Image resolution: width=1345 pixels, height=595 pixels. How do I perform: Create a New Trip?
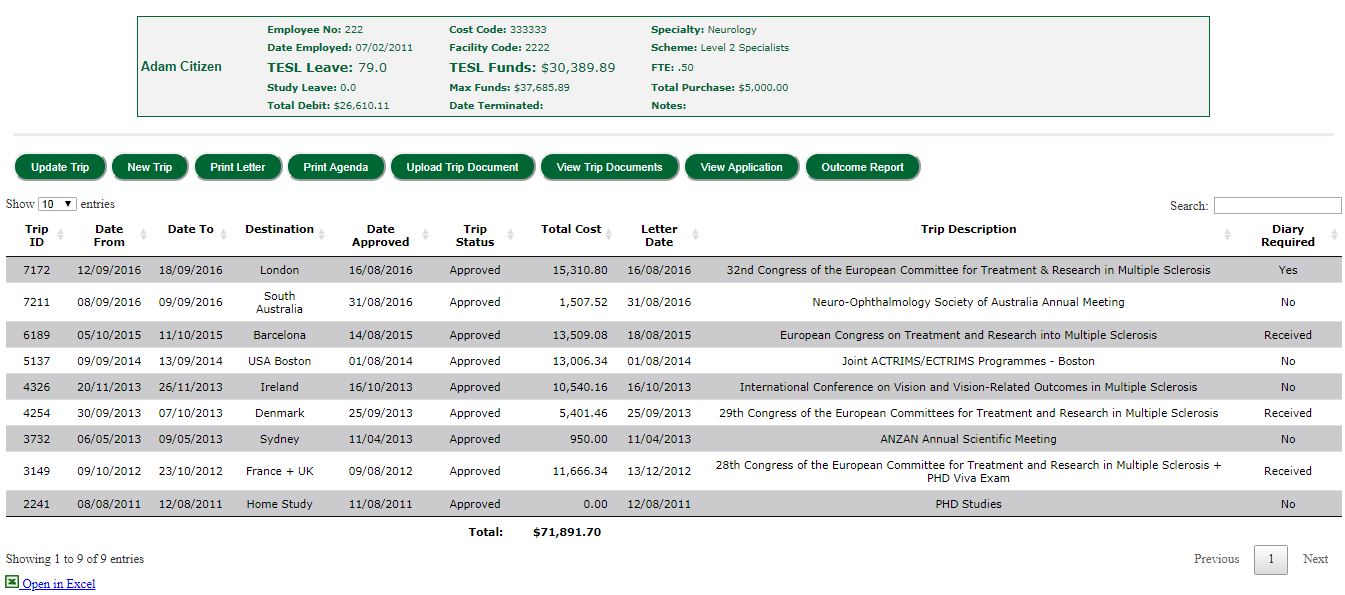150,167
